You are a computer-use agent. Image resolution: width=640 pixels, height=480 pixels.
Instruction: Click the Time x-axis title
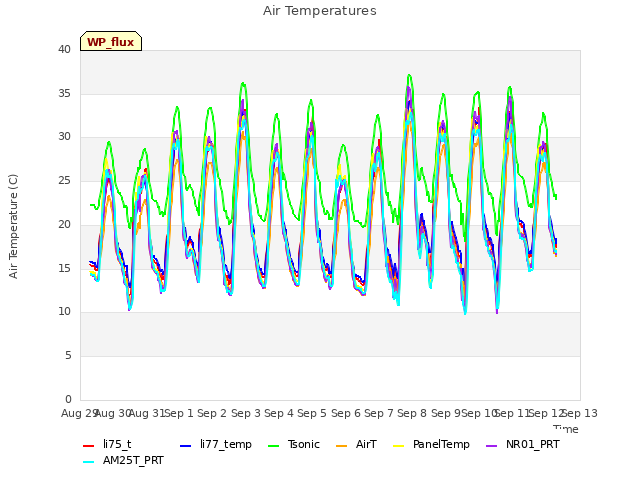[566, 429]
